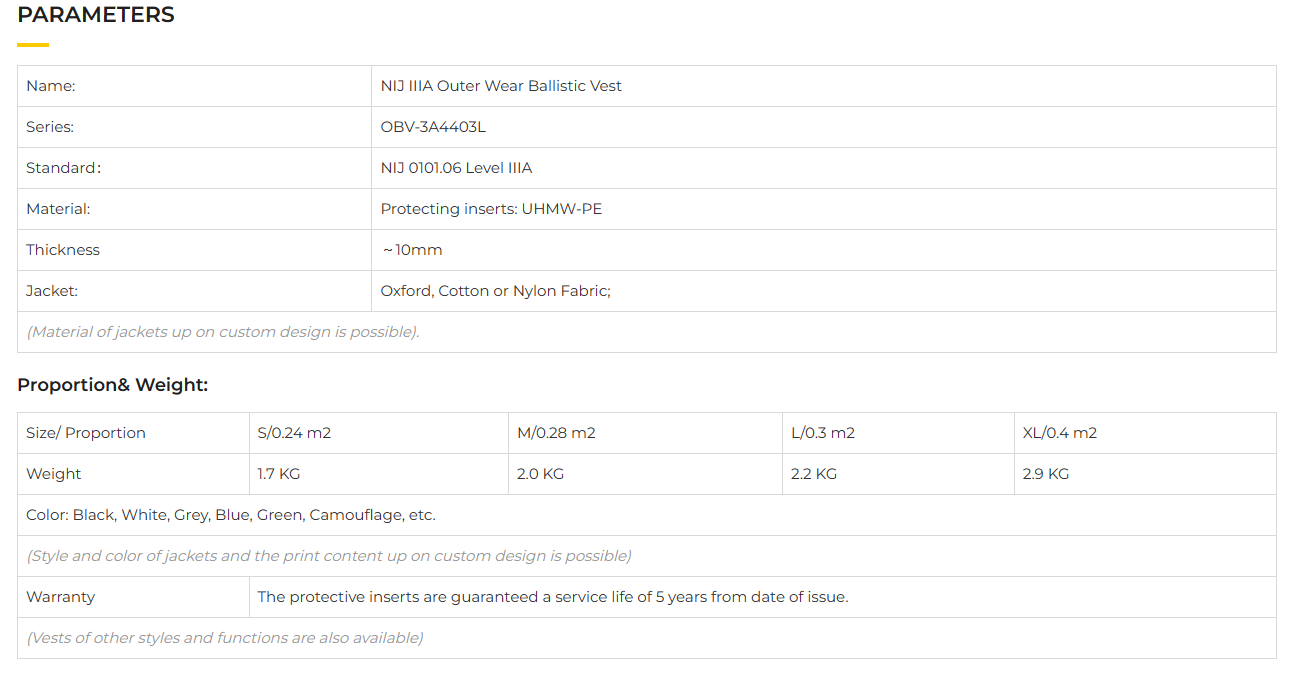Select the 'Oxford, Cotton or Nylon Fabric' cell

[495, 291]
